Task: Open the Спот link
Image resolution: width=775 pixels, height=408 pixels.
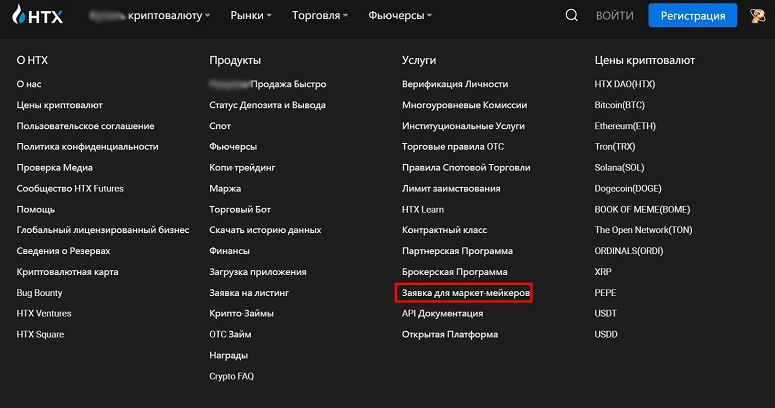Action: [x=220, y=126]
